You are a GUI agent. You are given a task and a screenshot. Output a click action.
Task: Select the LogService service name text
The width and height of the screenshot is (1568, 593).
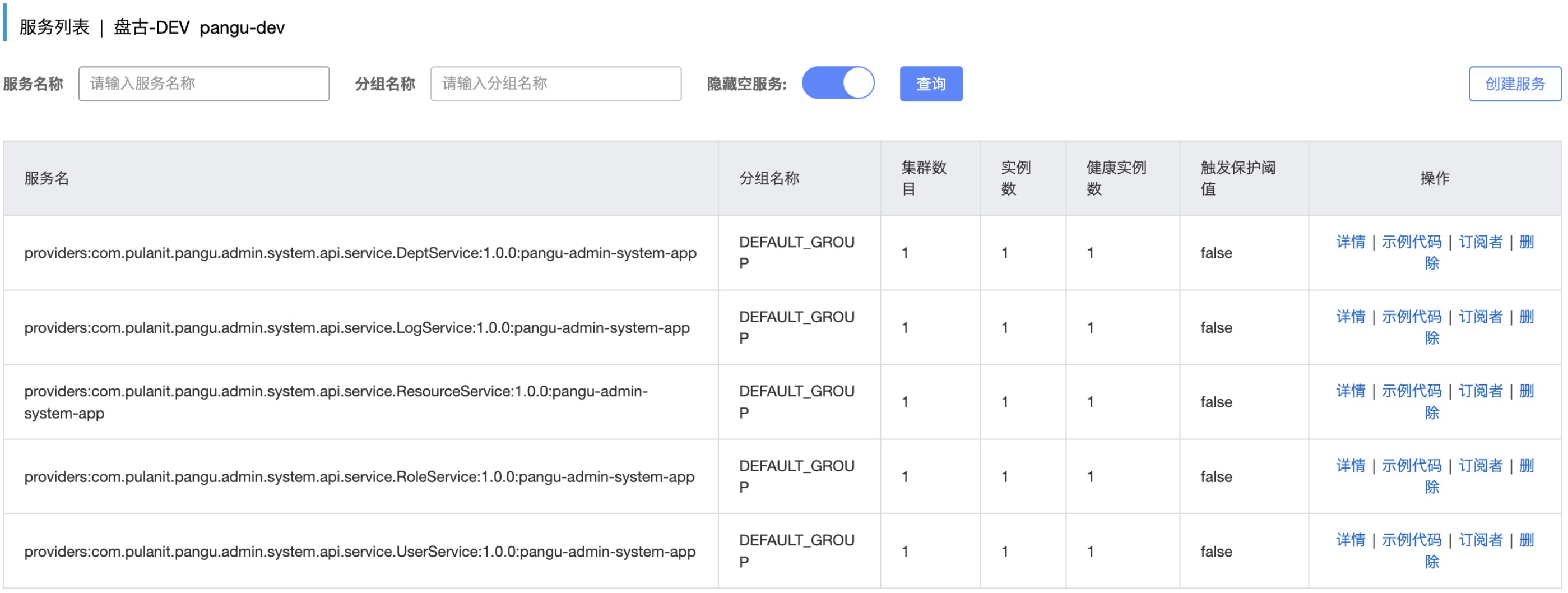[x=357, y=328]
